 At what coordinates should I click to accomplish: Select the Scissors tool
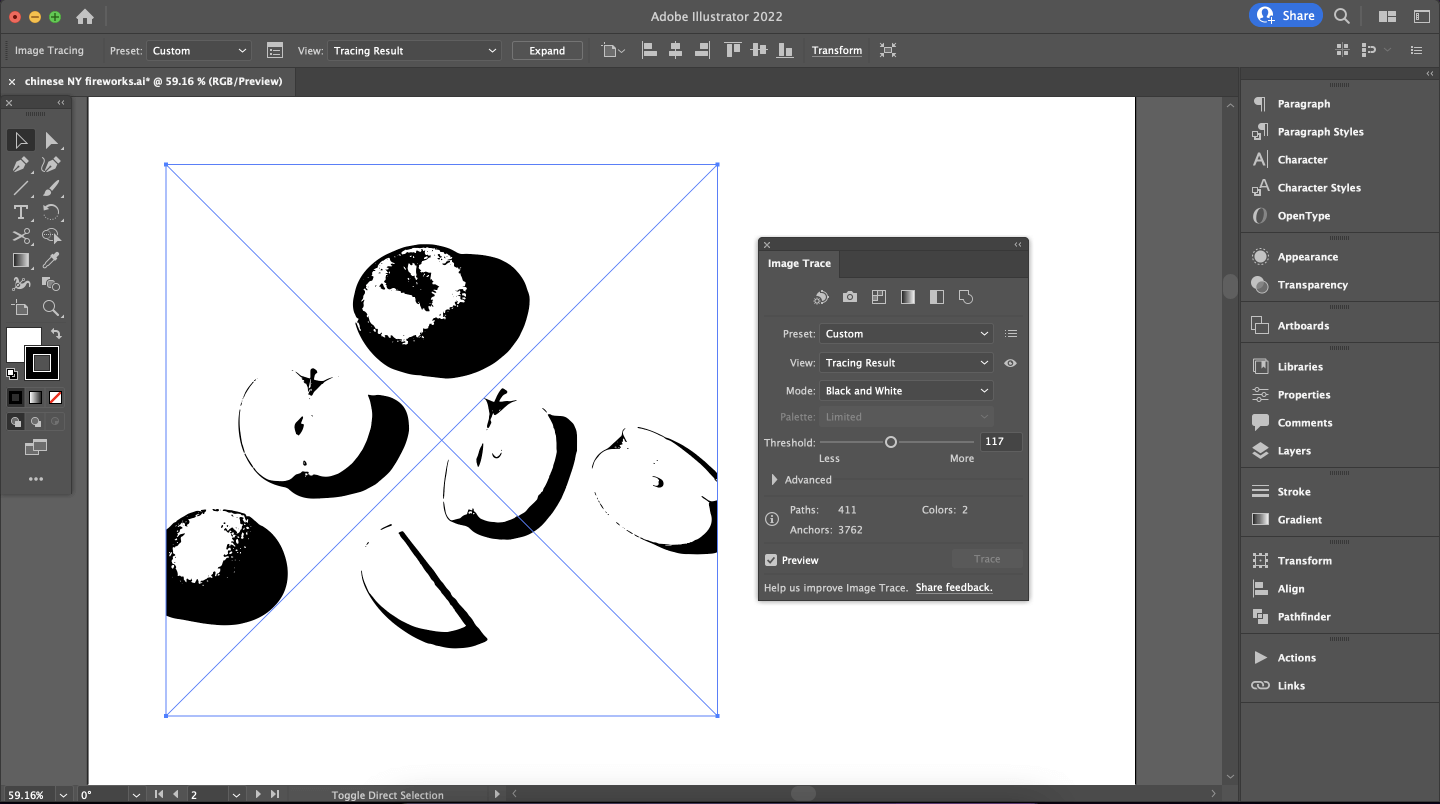[x=21, y=237]
